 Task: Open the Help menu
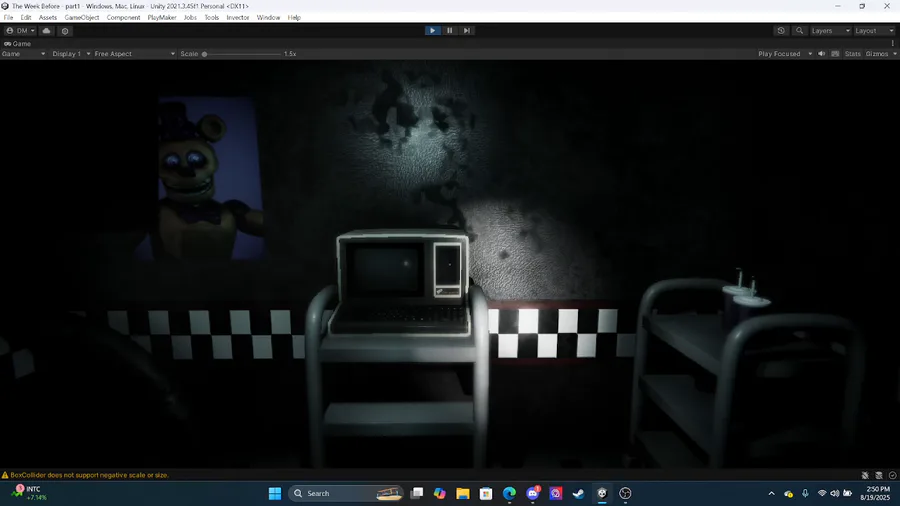coord(294,17)
